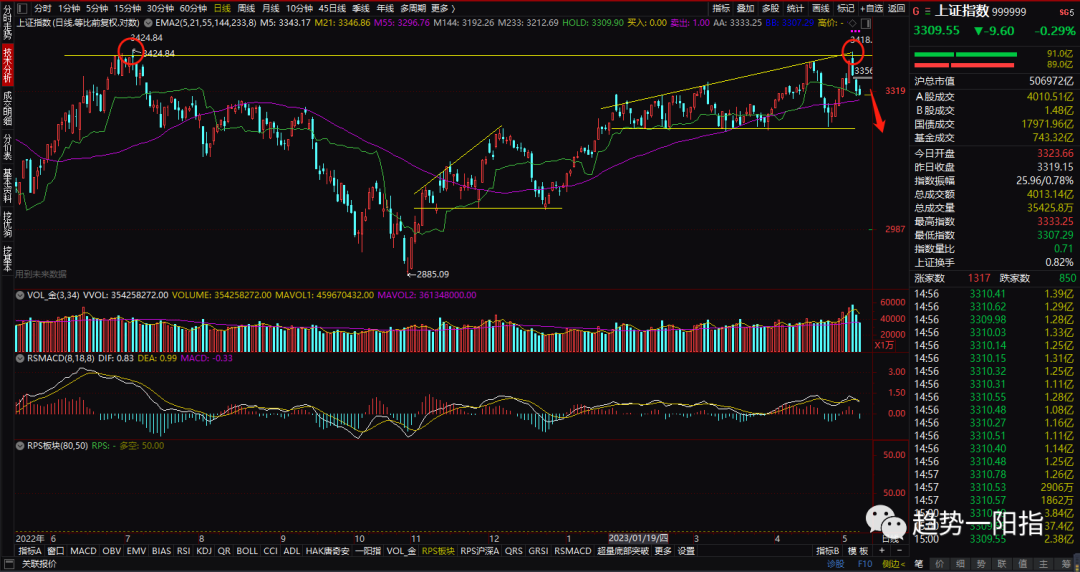Click the 返回 button
The image size is (1080, 572).
coord(896,8)
